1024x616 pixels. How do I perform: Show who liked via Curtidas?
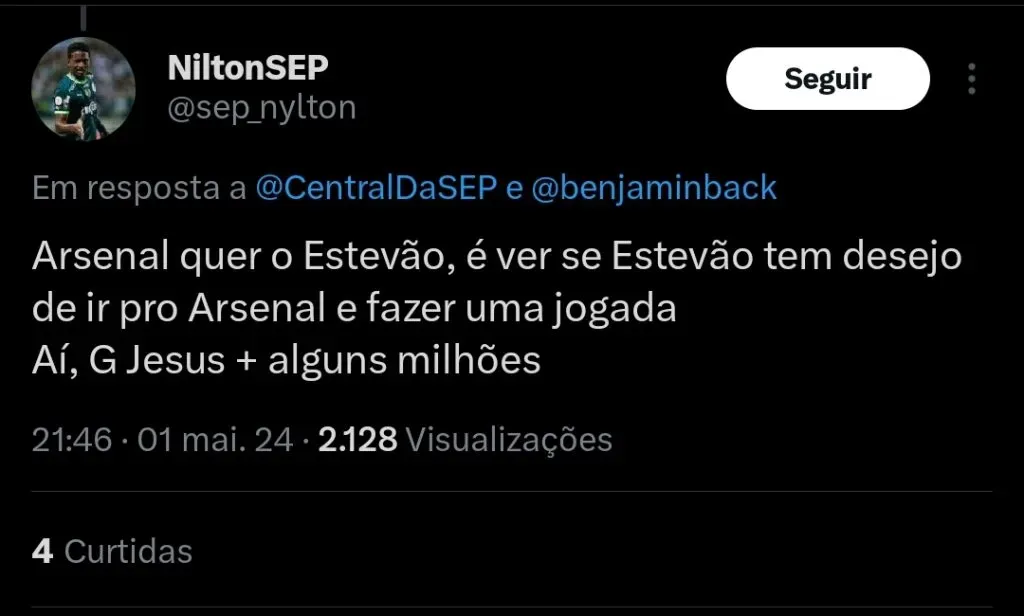click(x=128, y=550)
